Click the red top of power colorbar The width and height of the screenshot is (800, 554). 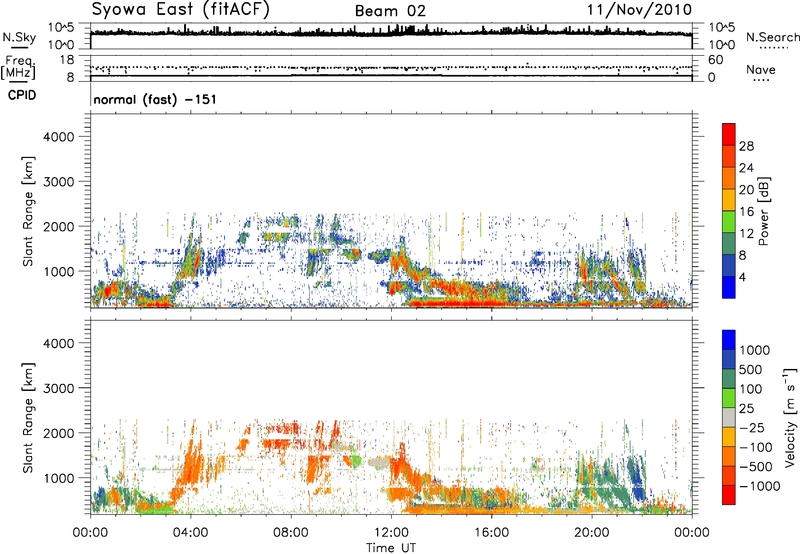tap(729, 134)
